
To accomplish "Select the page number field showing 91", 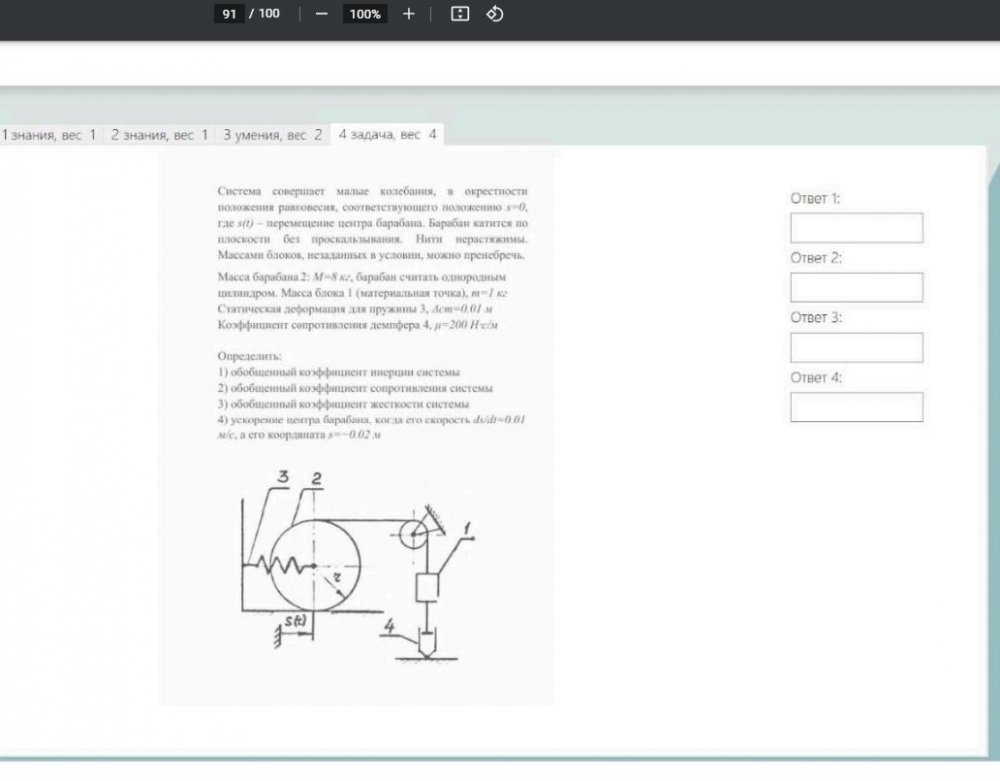I will click(229, 14).
